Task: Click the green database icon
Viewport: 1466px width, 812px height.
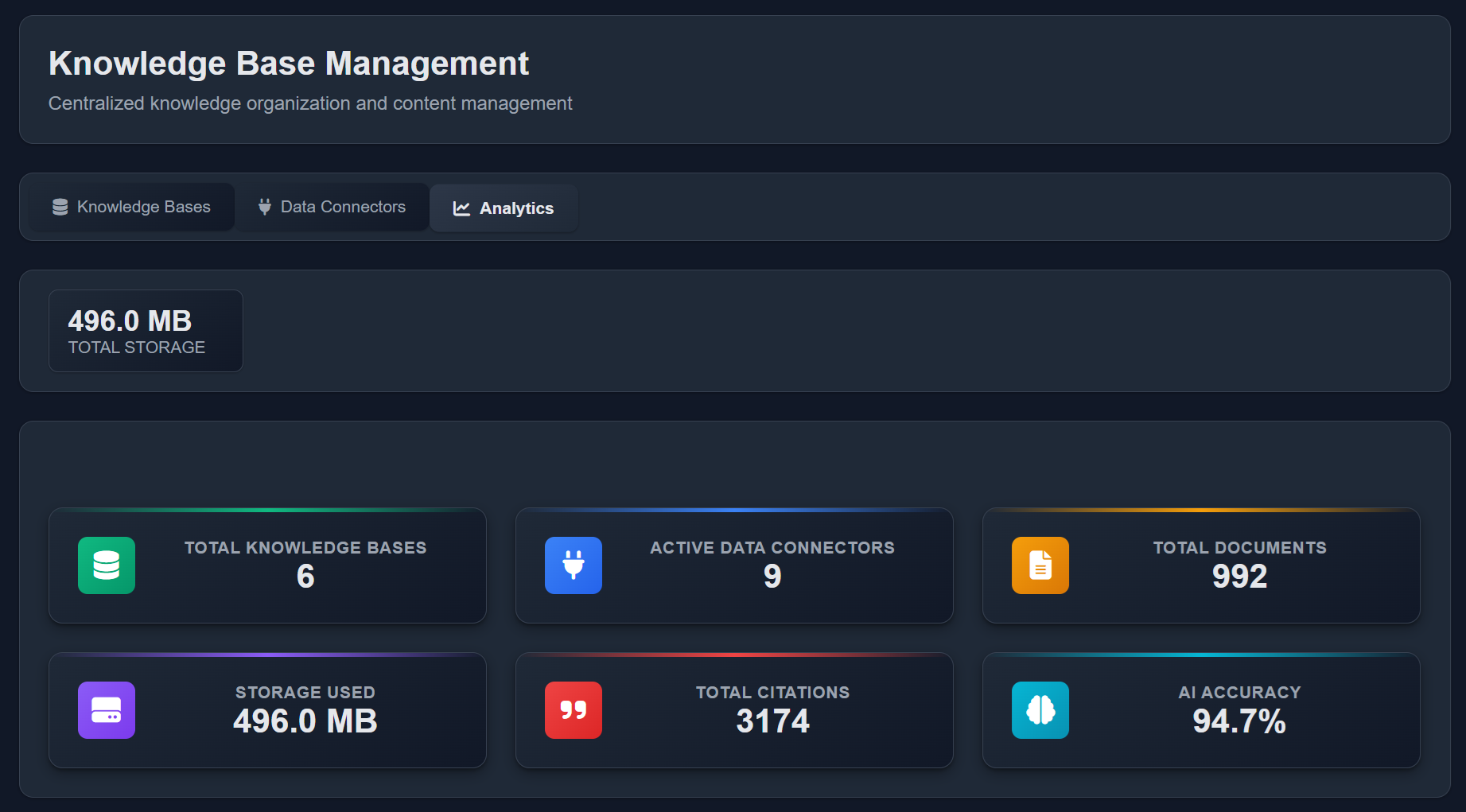Action: click(107, 565)
